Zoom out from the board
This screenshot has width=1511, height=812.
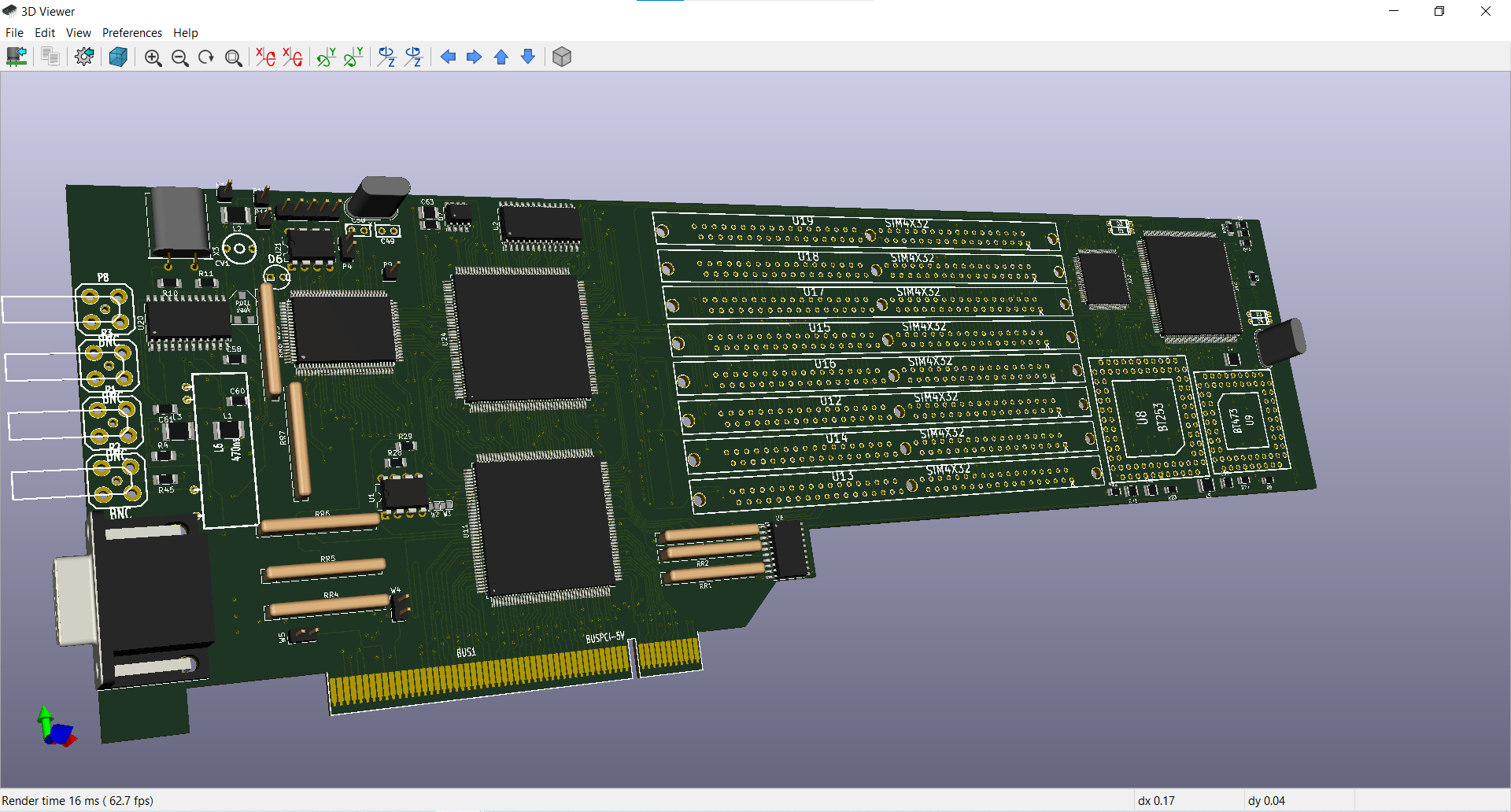179,57
